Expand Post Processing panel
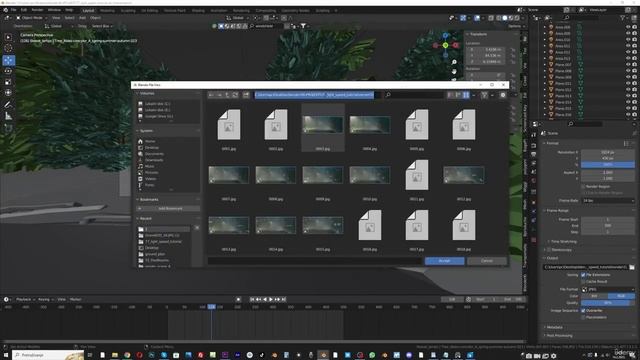Viewport: 640px width, 360px height. (559, 336)
